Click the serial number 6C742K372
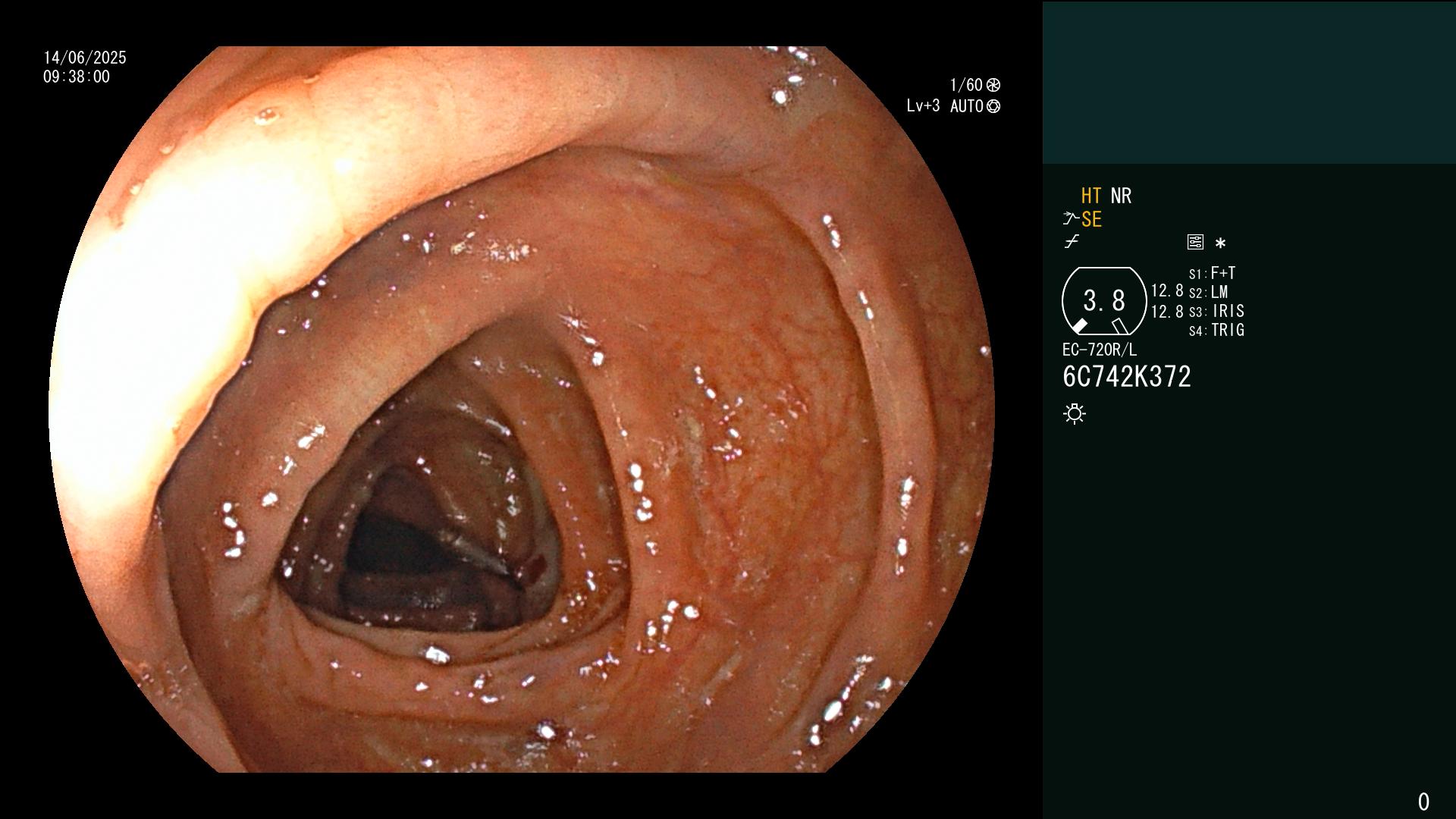The image size is (1456, 819). [1127, 377]
